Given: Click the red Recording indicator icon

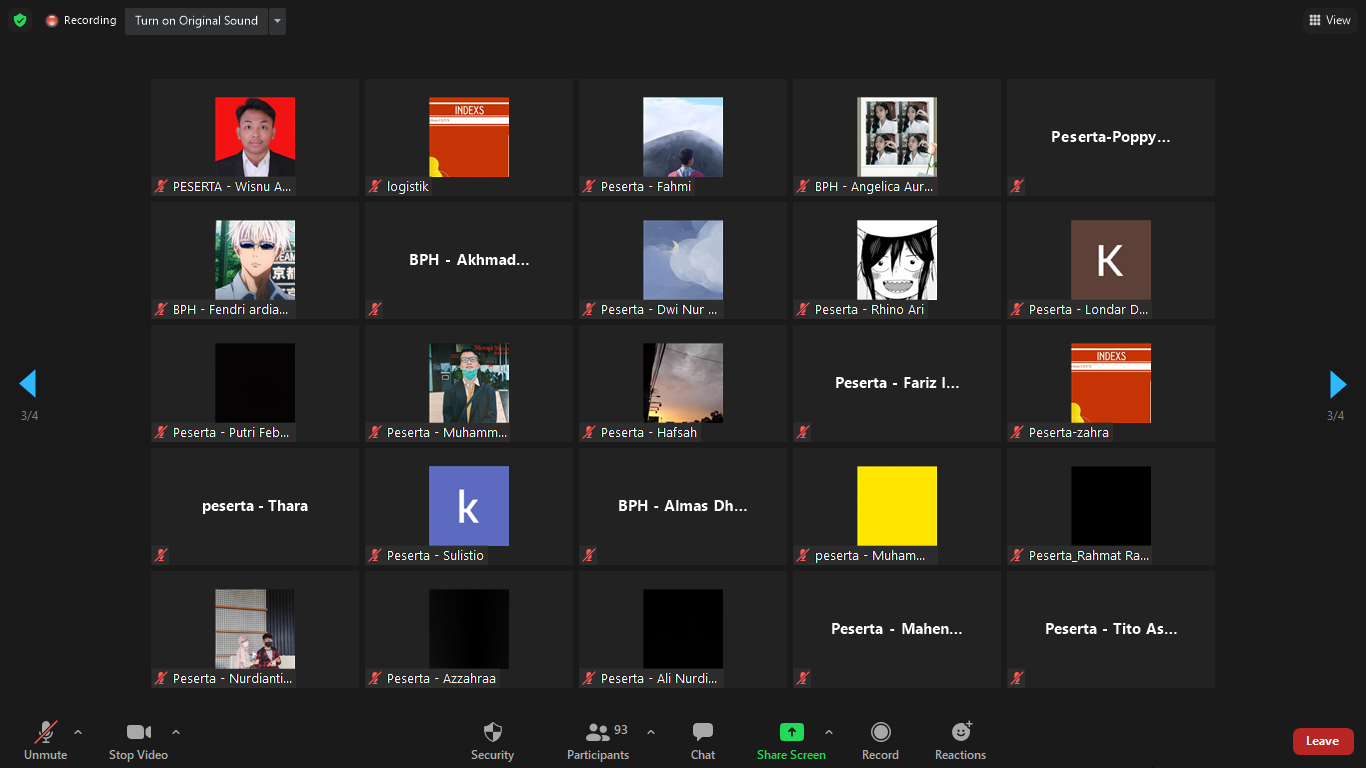Looking at the screenshot, I should (52, 21).
